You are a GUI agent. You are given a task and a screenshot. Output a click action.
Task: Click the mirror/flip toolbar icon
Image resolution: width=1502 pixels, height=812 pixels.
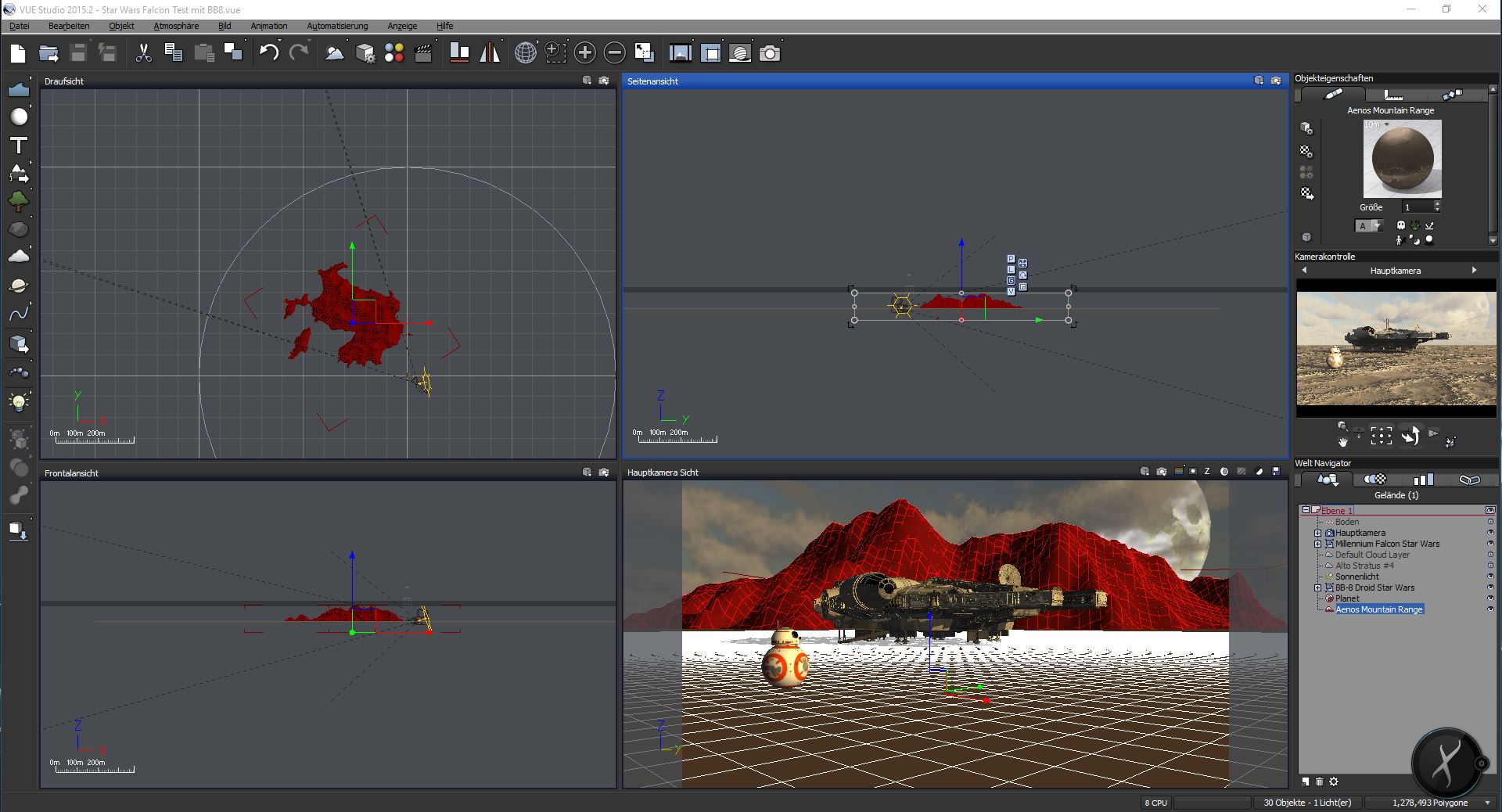pos(490,53)
